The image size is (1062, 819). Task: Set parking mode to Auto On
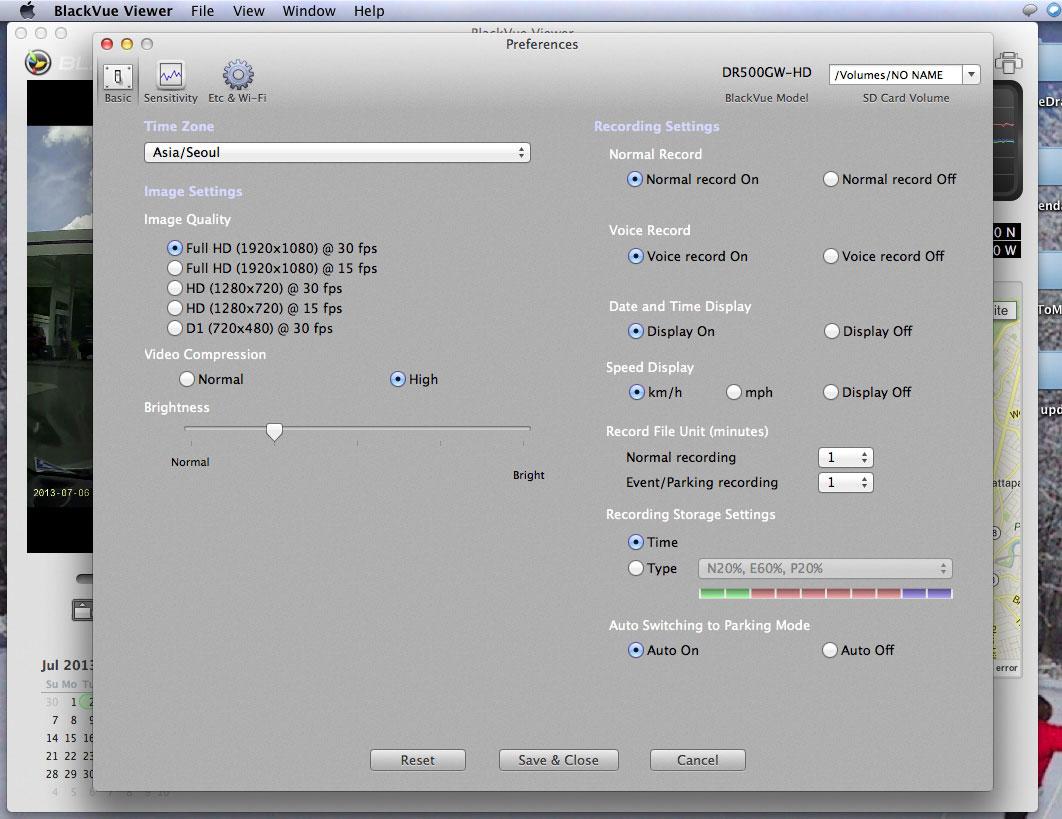(635, 650)
